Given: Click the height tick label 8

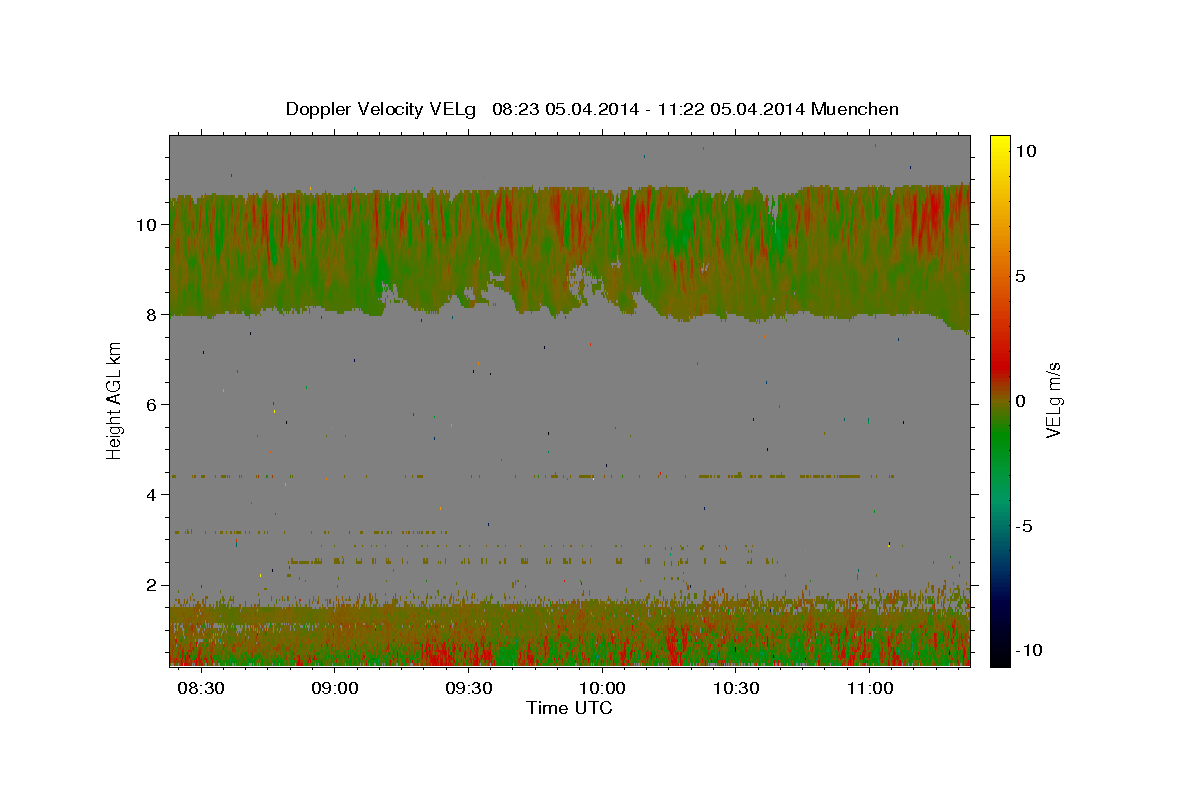Looking at the screenshot, I should tap(151, 315).
